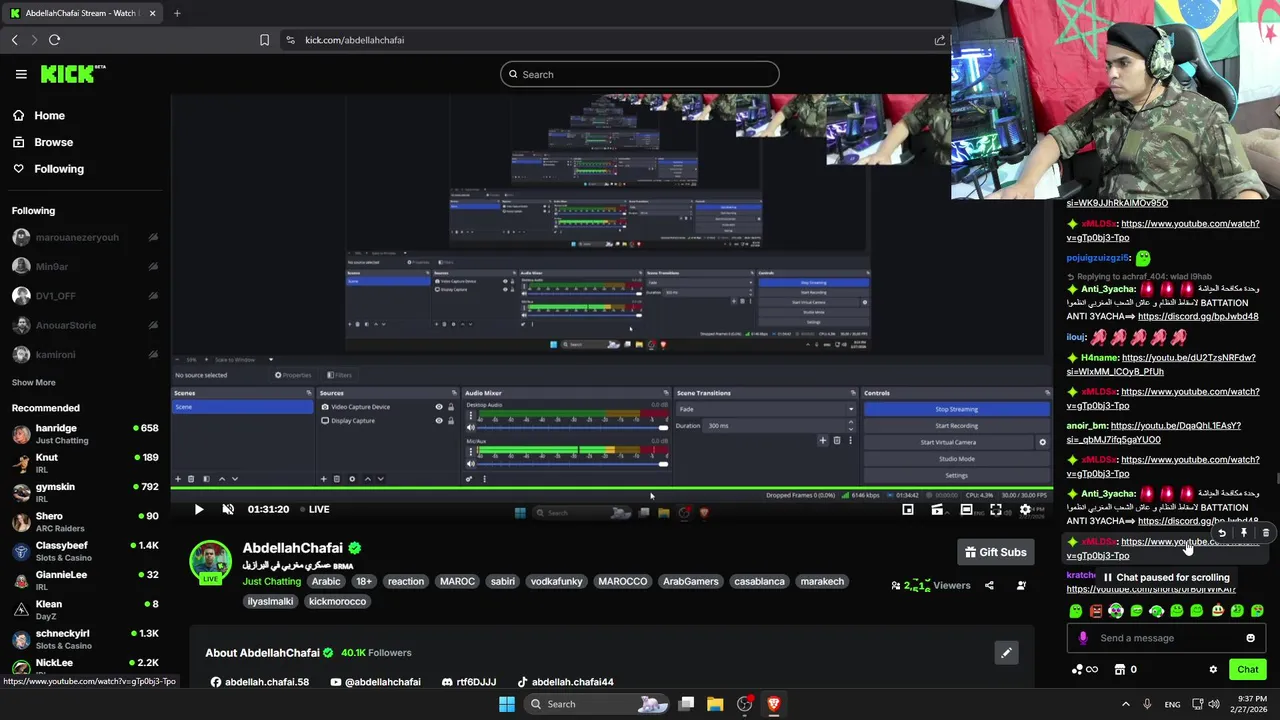Viewport: 1280px width, 720px height.
Task: Insert the red angry-face emote
Action: [x=1096, y=611]
